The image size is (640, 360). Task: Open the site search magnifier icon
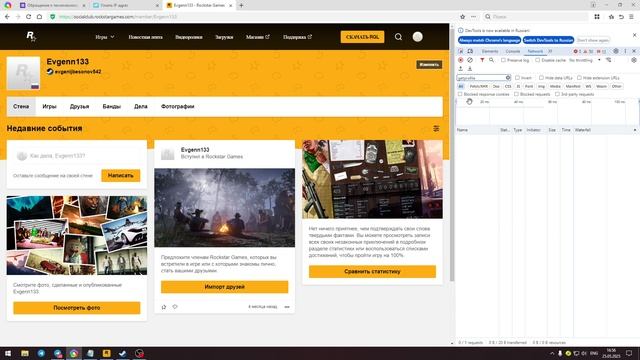click(x=398, y=37)
